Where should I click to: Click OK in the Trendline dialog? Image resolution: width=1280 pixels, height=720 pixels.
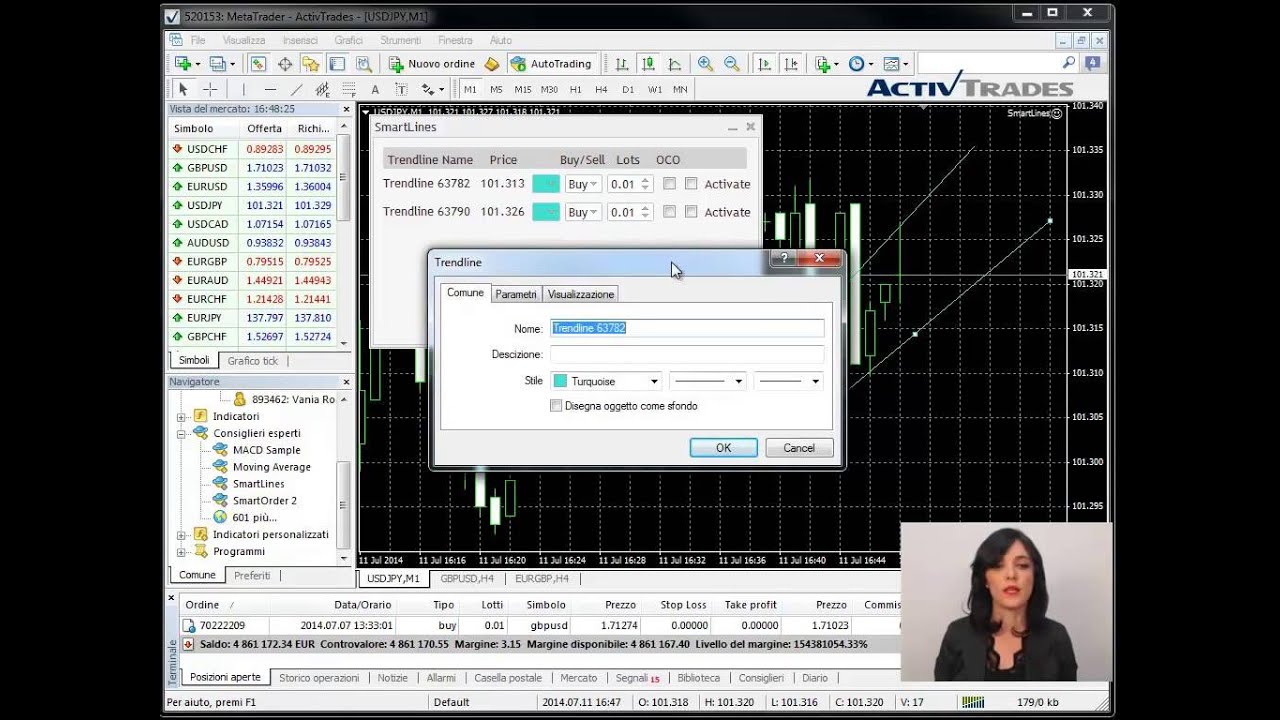pos(723,448)
